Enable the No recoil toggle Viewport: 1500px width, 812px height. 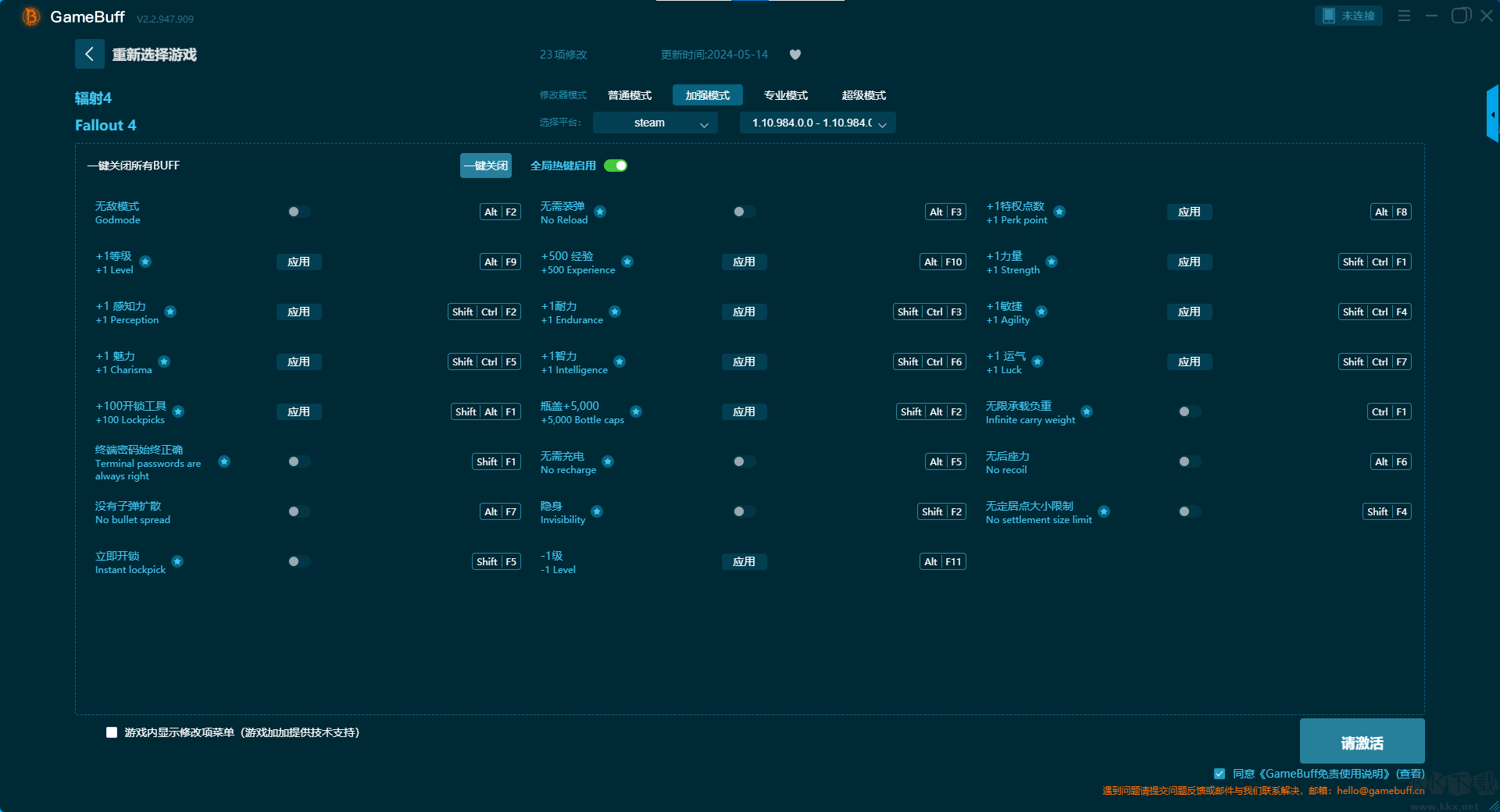point(1189,461)
